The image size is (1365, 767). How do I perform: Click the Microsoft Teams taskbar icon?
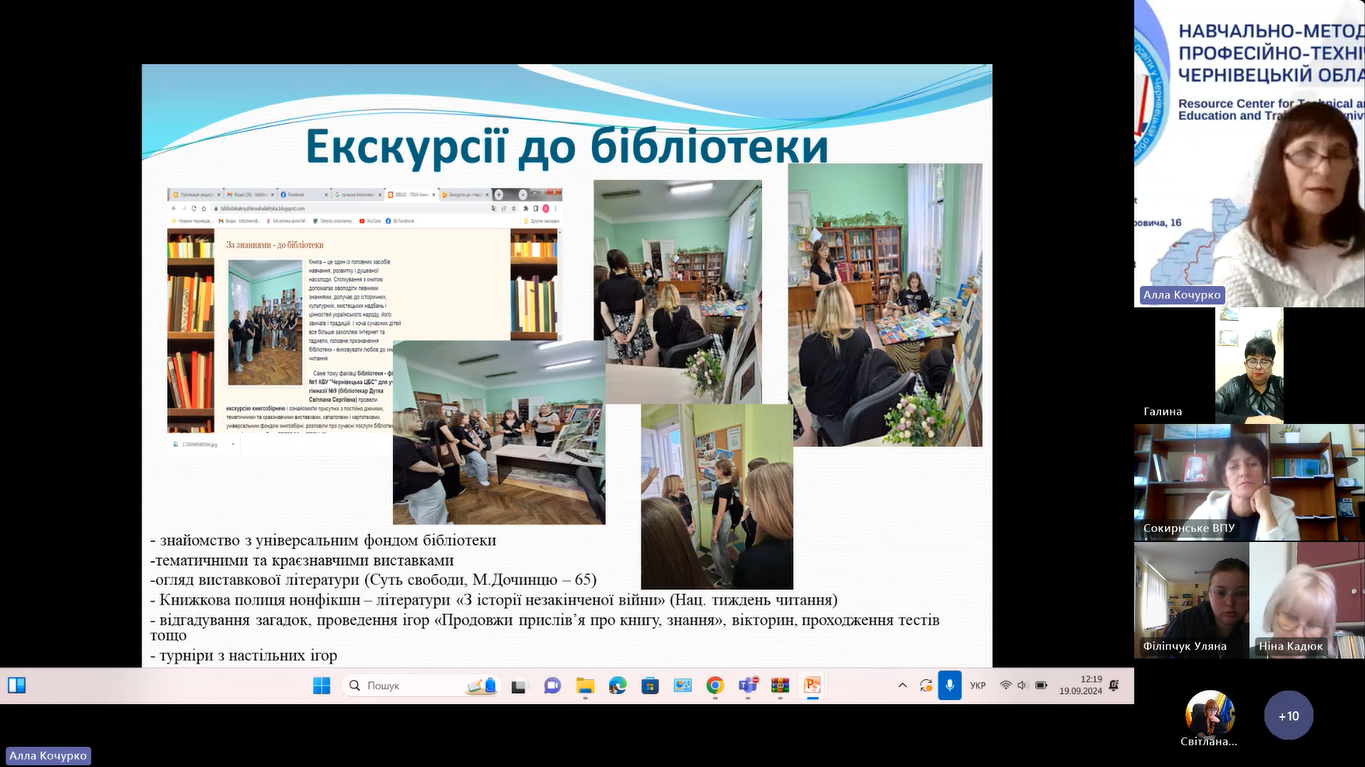[x=747, y=686]
